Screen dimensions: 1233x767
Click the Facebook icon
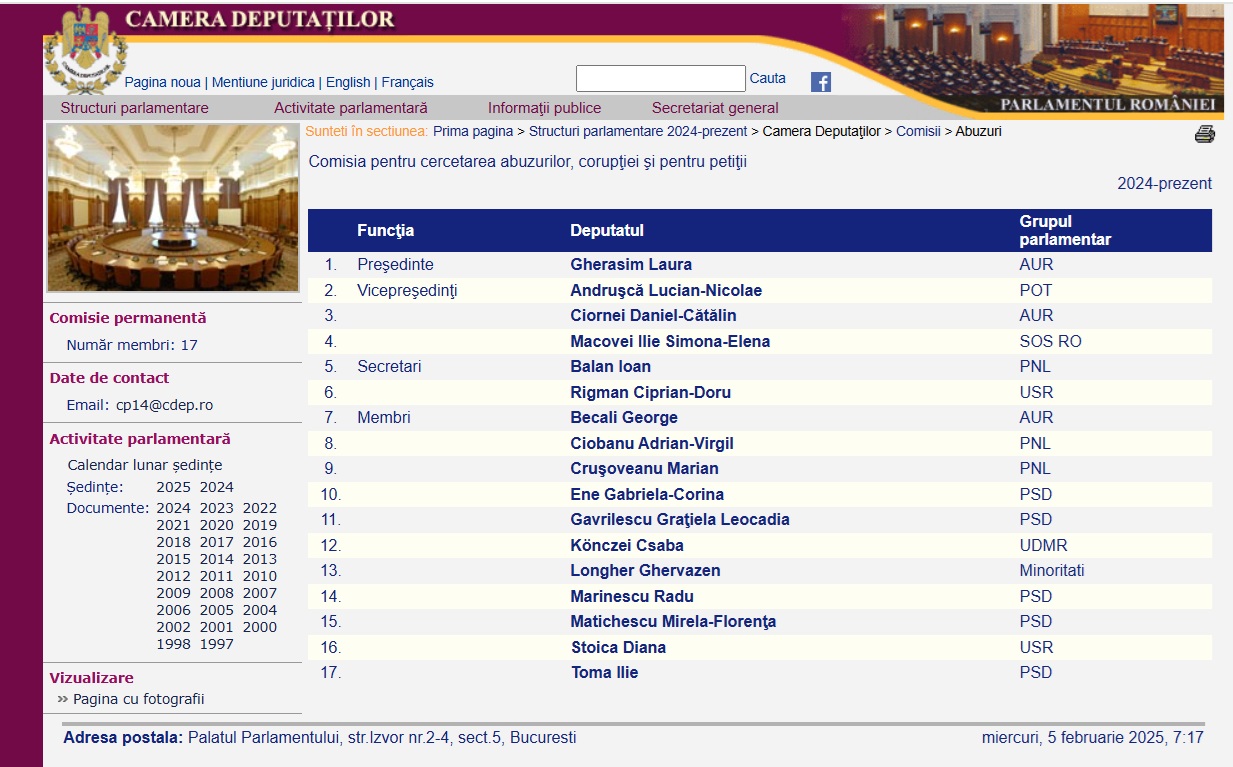pyautogui.click(x=820, y=82)
